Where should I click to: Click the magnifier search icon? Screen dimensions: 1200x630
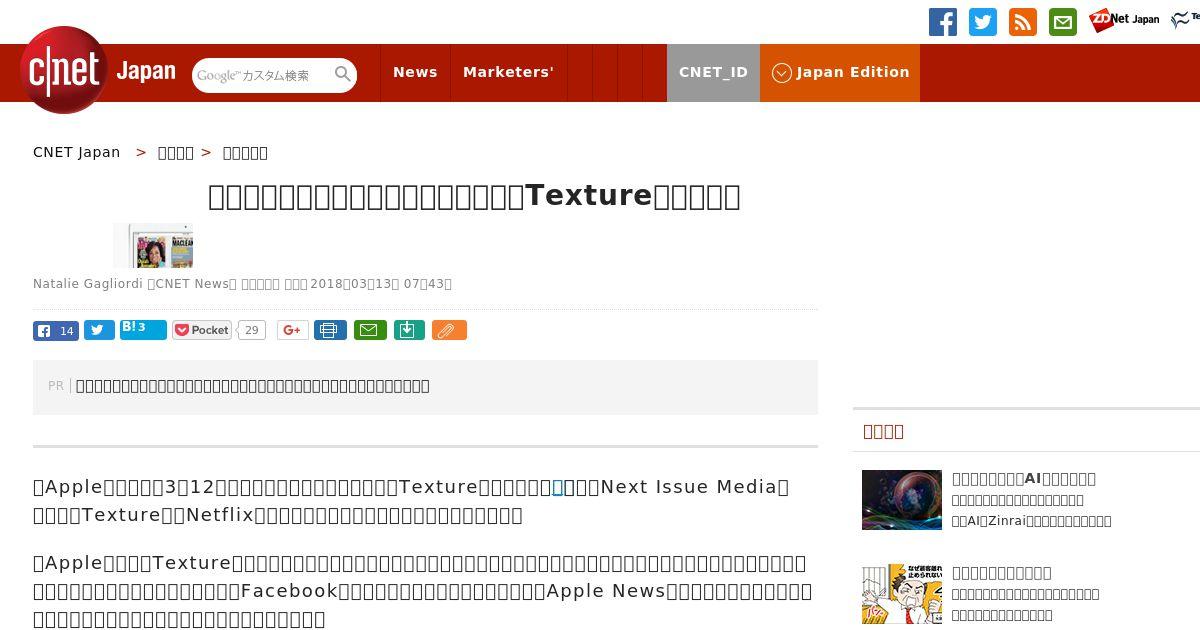coord(343,75)
